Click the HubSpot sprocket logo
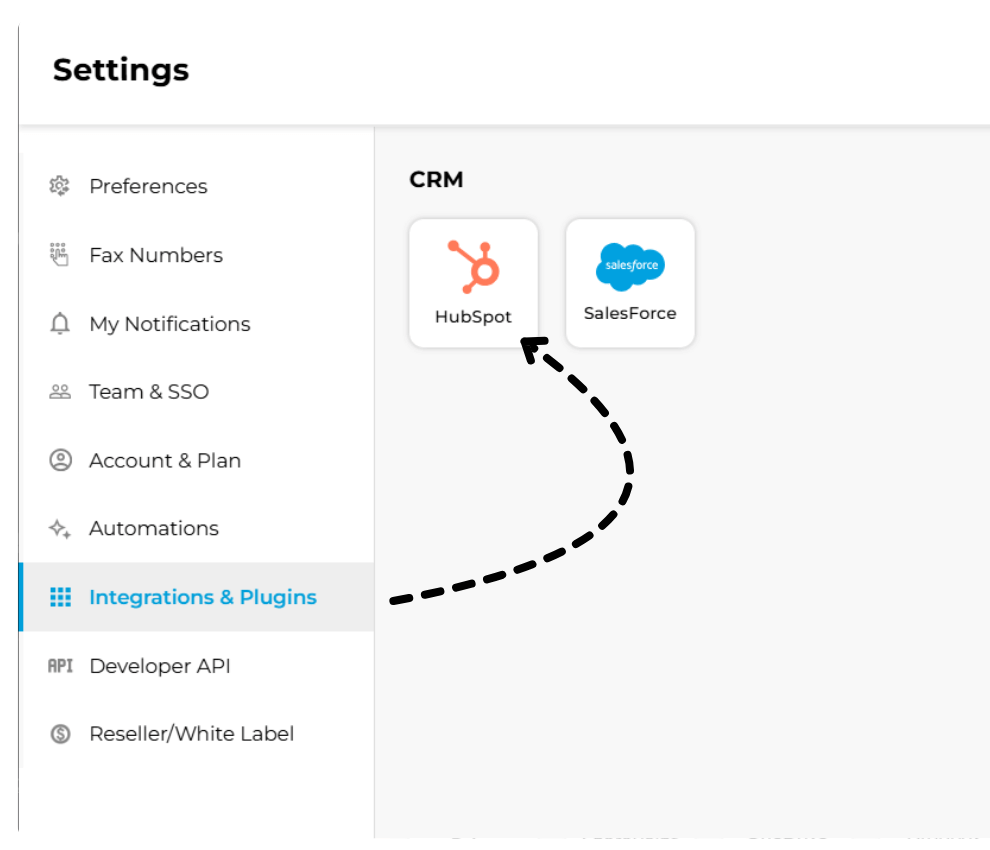This screenshot has width=990, height=850. coord(473,267)
